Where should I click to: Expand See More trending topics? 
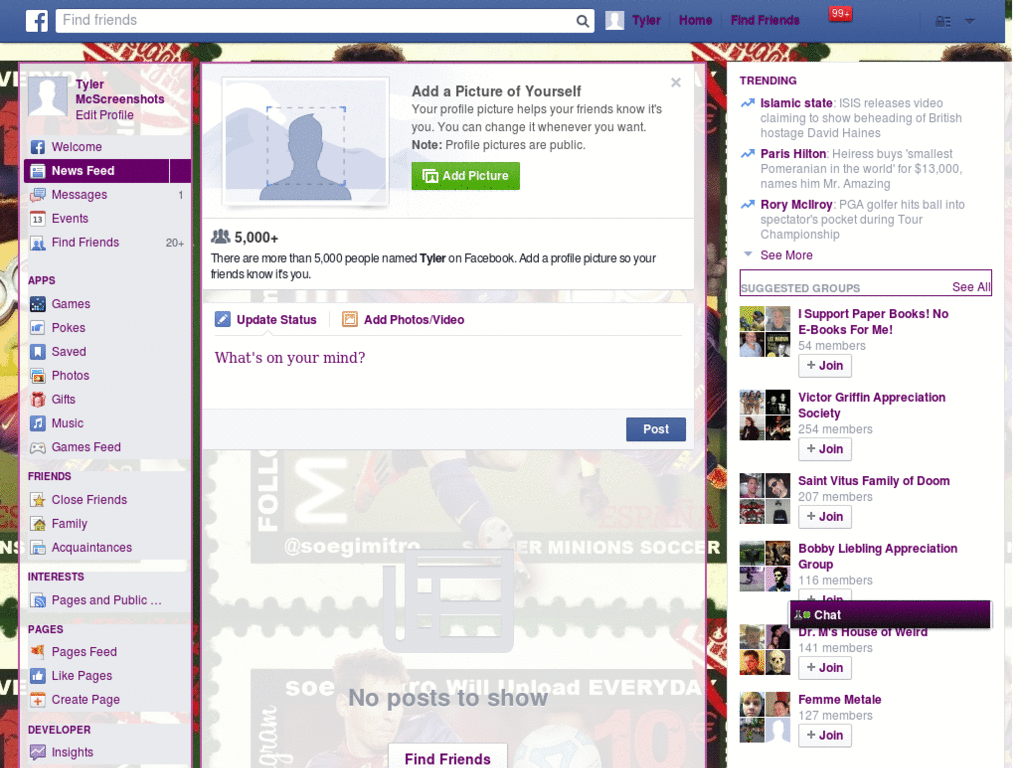click(x=786, y=255)
